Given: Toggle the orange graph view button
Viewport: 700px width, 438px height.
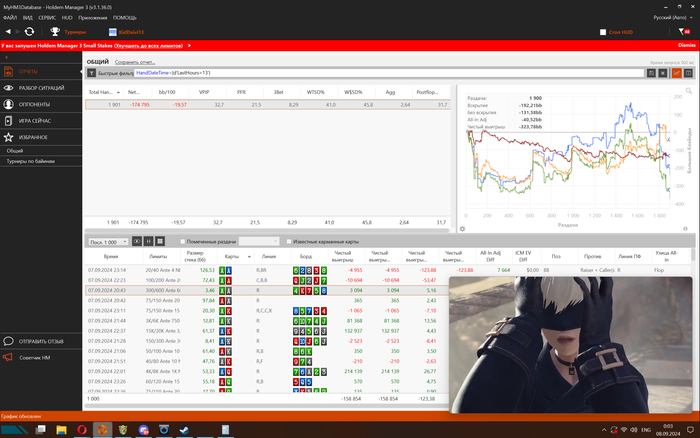Looking at the screenshot, I should (x=677, y=73).
